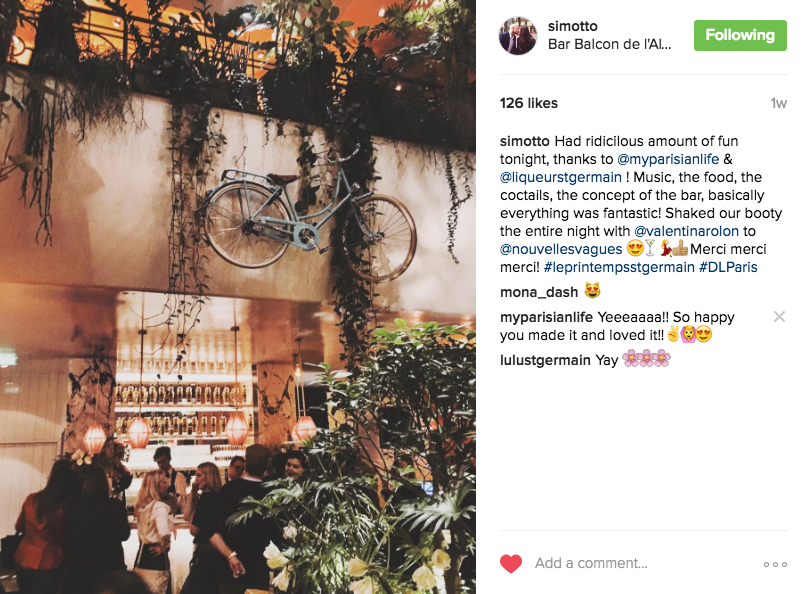Screen dimensions: 805x594
Task: Click the bicycle photo of the post
Action: click(x=238, y=297)
